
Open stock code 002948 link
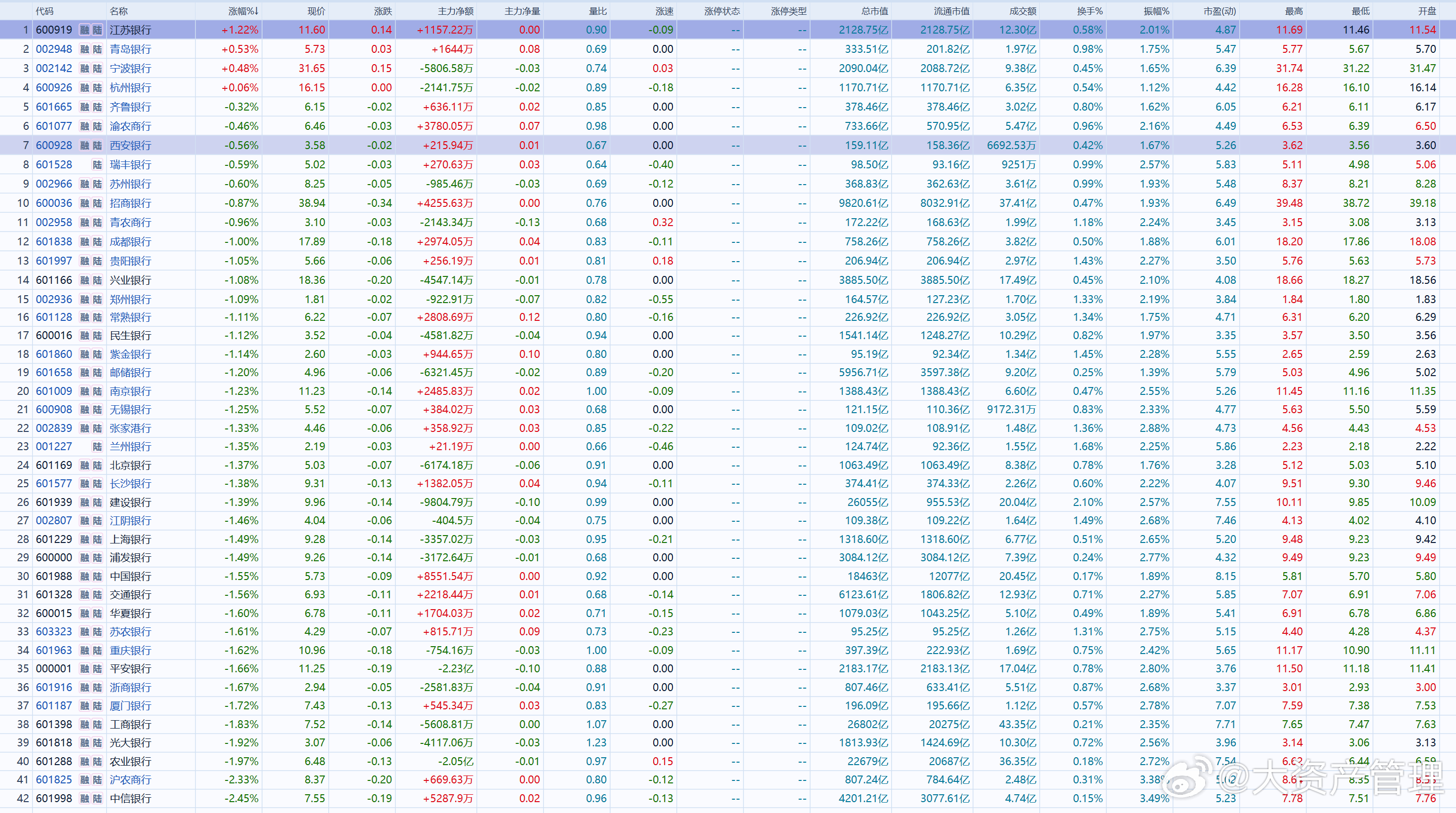[54, 49]
